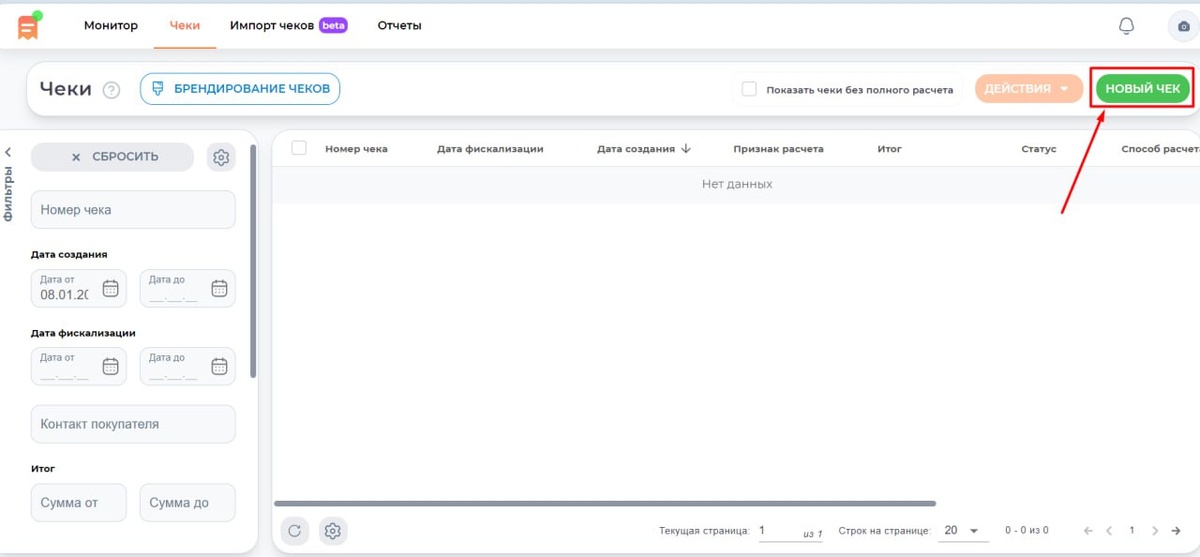Toggle Показать чеки без полного расчета checkbox
The height and width of the screenshot is (557, 1200).
click(749, 89)
